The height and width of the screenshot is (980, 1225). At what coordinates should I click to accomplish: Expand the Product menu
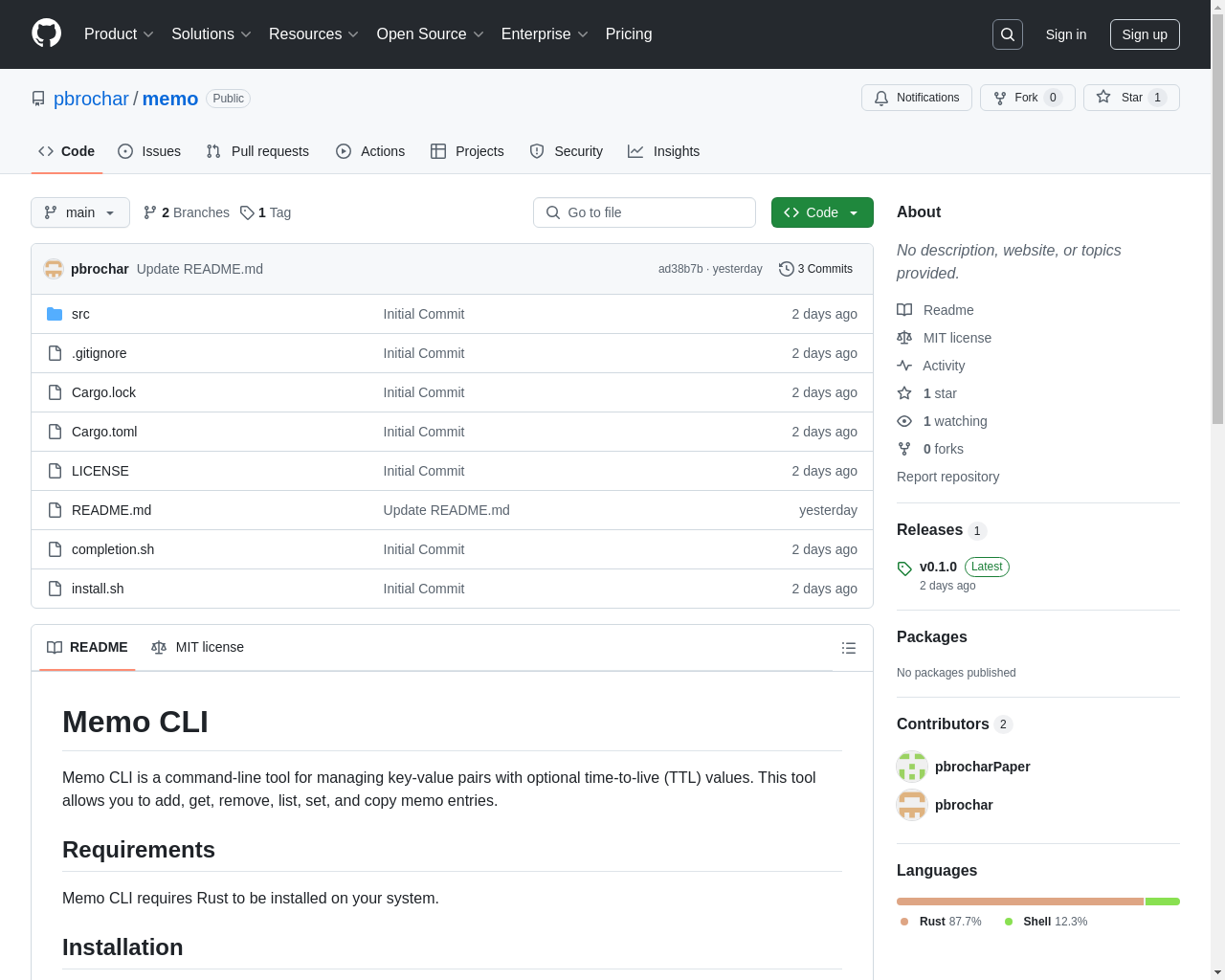119,34
